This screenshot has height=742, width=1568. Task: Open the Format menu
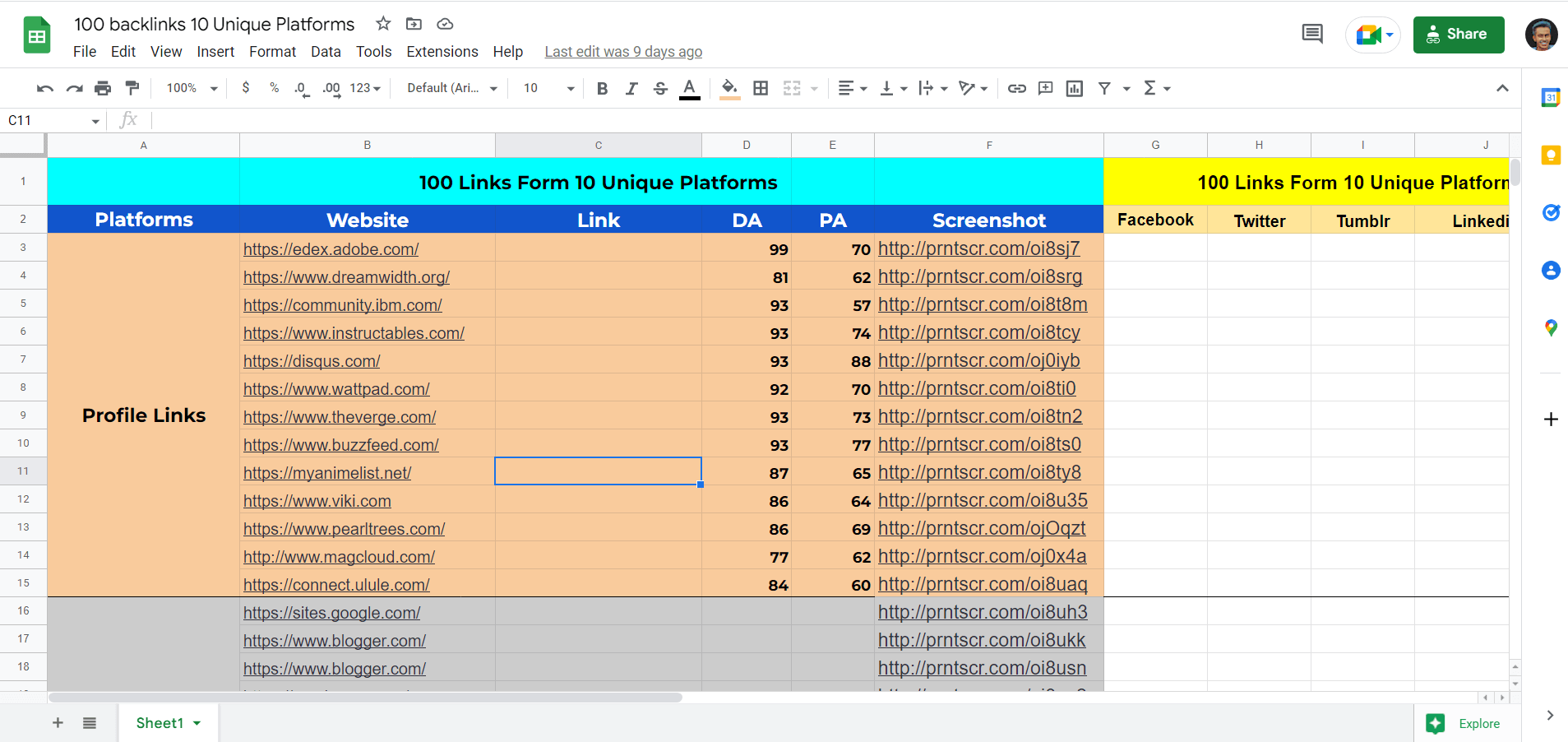point(272,52)
